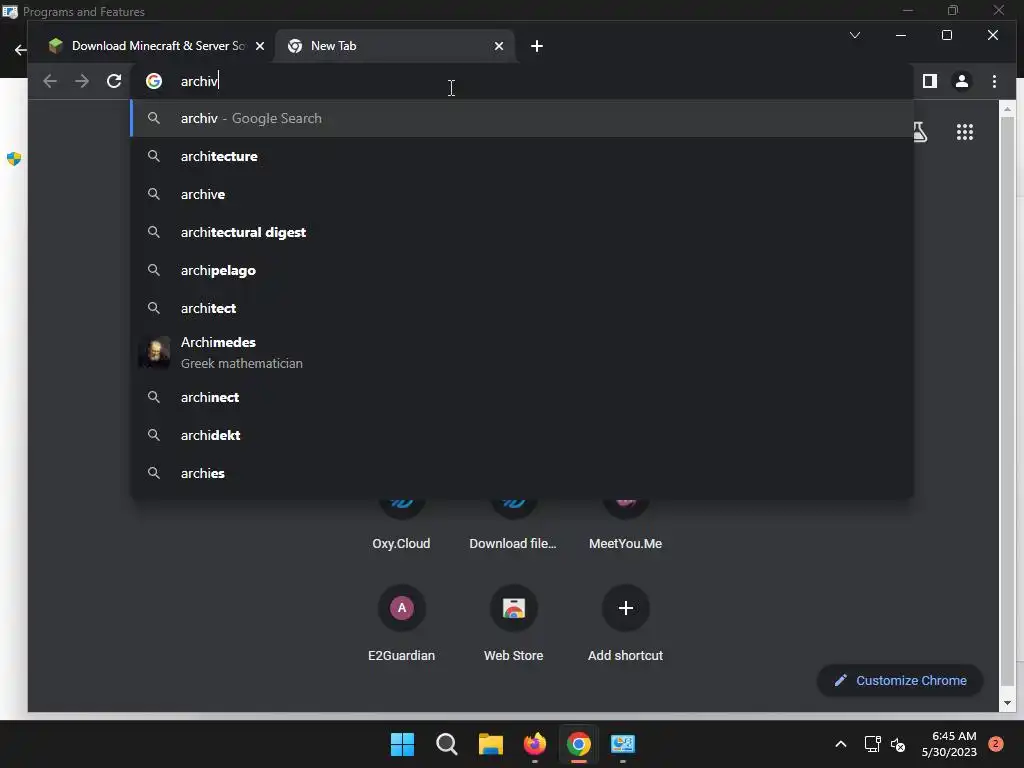Image resolution: width=1024 pixels, height=768 pixels.
Task: Open the Chrome profile icon
Action: (x=961, y=81)
